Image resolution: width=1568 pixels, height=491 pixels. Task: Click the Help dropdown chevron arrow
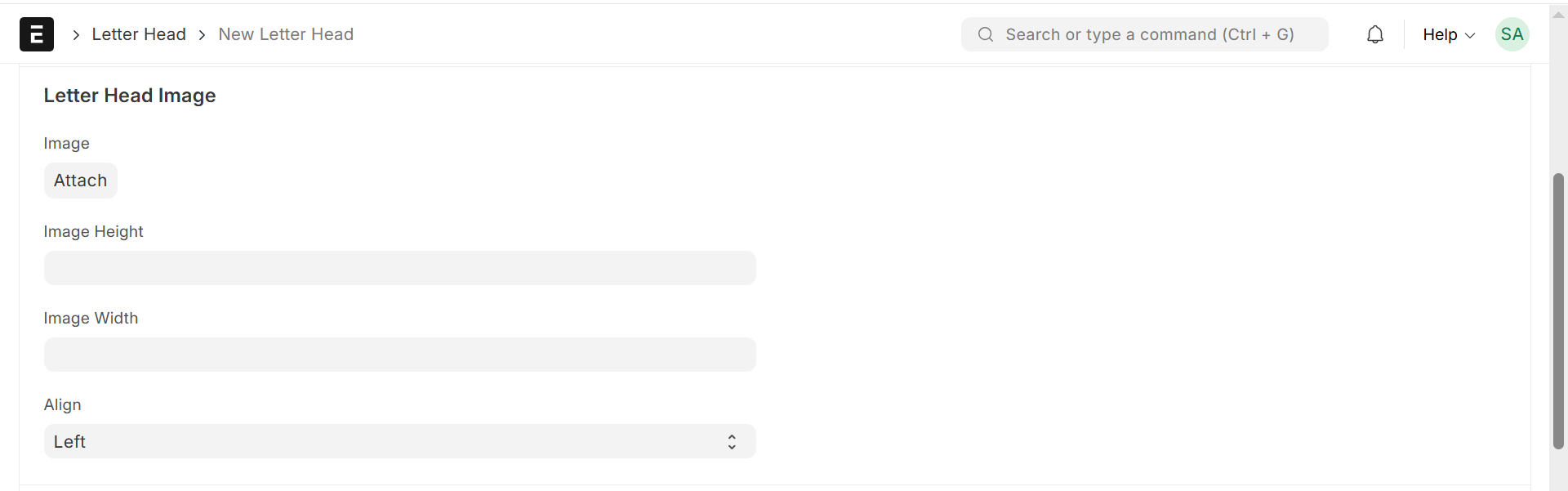click(1470, 35)
